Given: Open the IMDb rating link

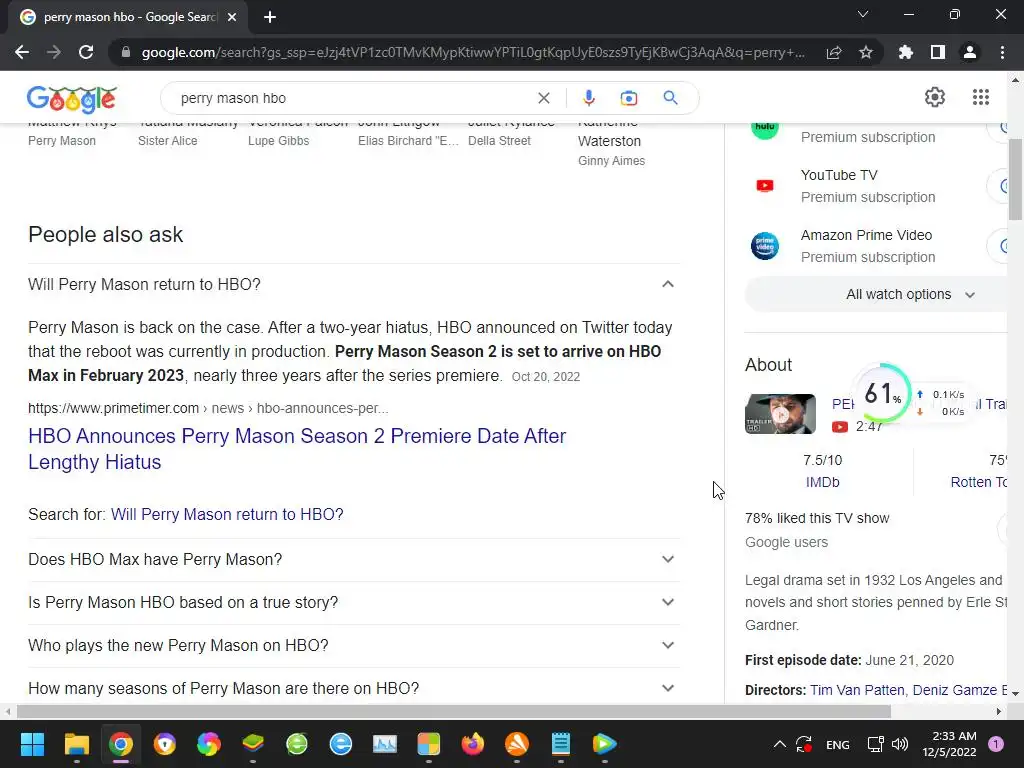Looking at the screenshot, I should (x=822, y=482).
